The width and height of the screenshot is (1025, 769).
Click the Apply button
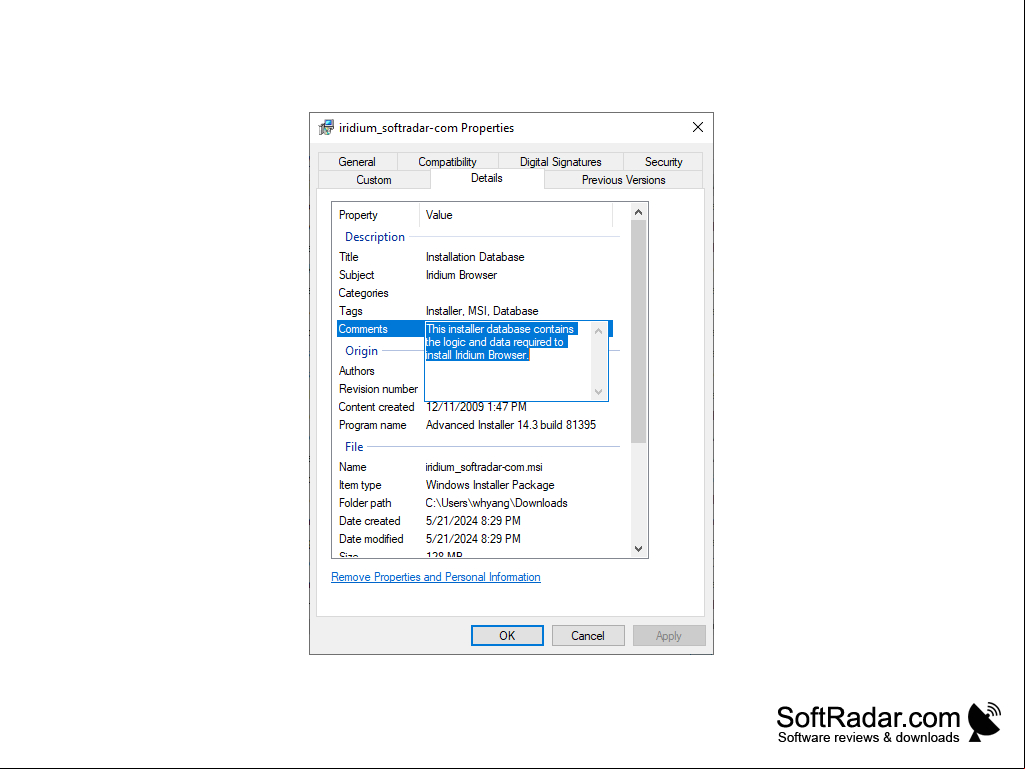669,636
